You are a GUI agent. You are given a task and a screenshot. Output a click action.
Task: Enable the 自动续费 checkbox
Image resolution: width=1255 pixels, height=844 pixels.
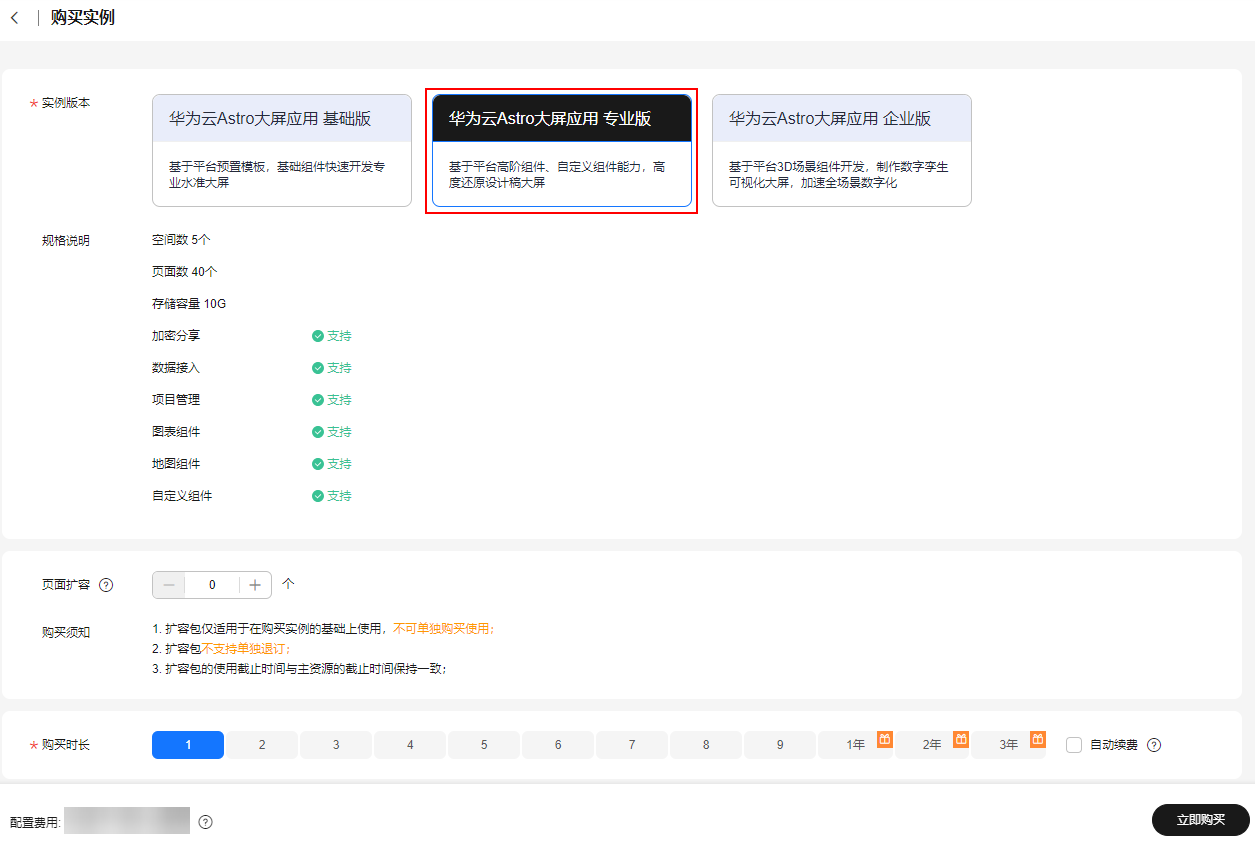click(x=1074, y=745)
